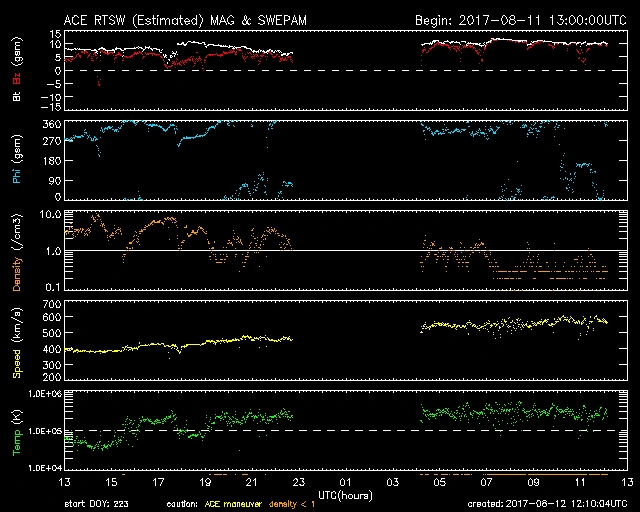Click the Speed (km/s) axis label

tap(18, 341)
